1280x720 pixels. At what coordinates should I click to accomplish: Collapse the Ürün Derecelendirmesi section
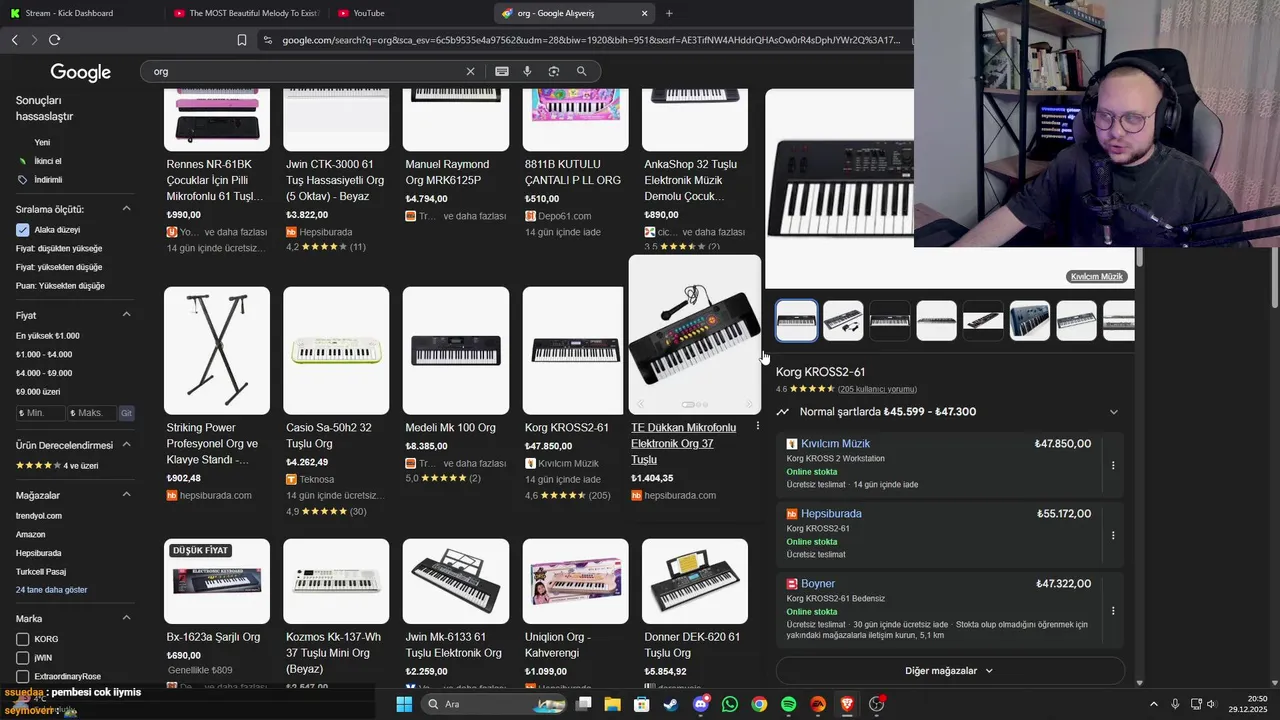[x=126, y=445]
